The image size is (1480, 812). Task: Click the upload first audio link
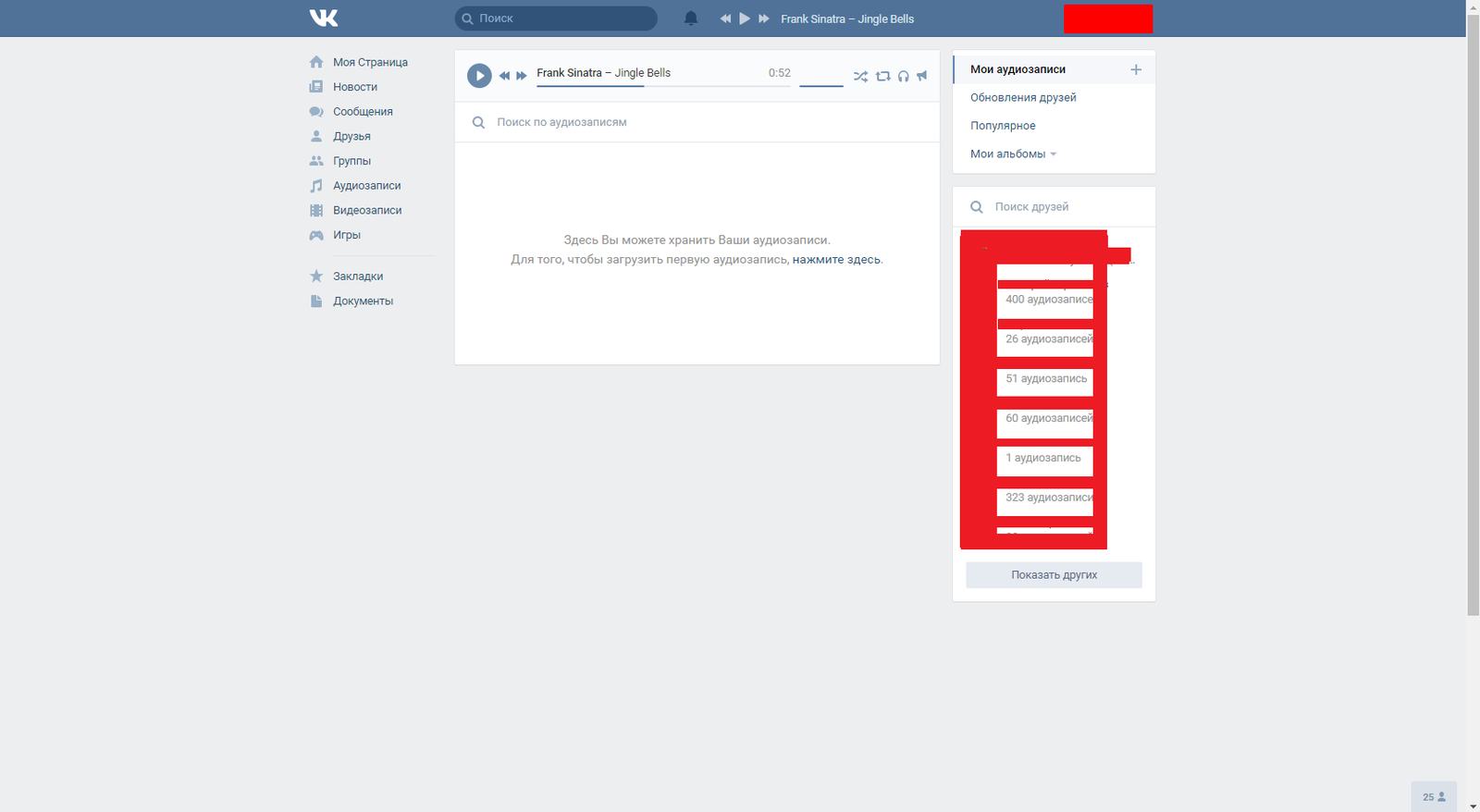point(836,260)
